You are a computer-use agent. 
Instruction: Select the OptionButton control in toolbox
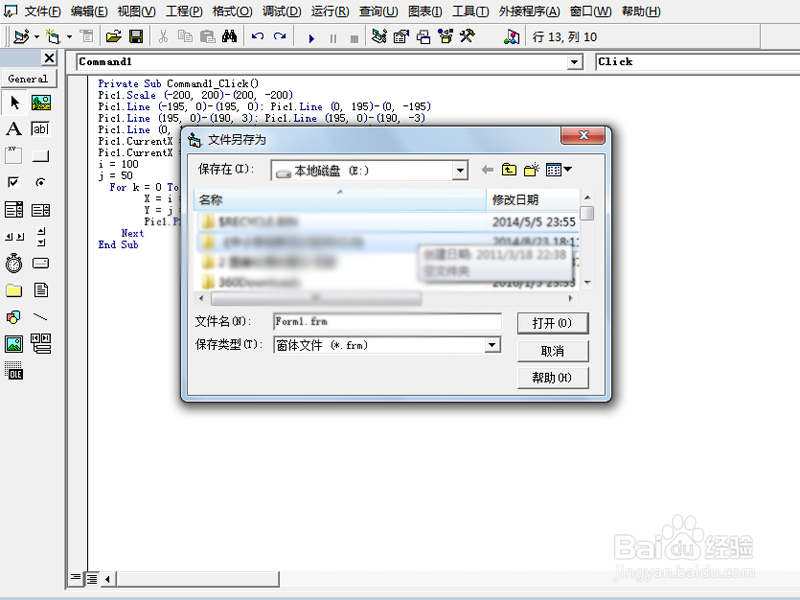40,182
